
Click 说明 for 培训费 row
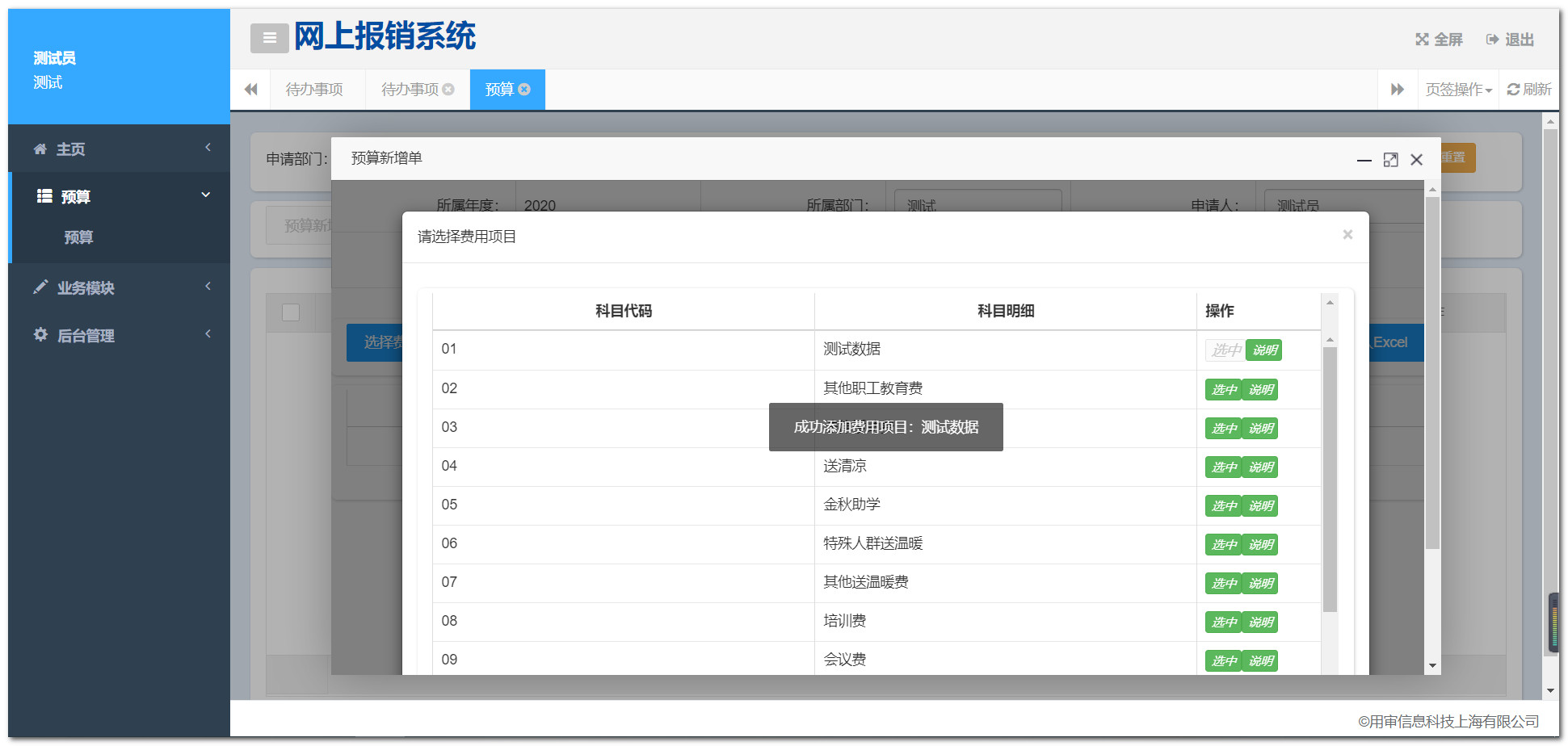pos(1260,622)
